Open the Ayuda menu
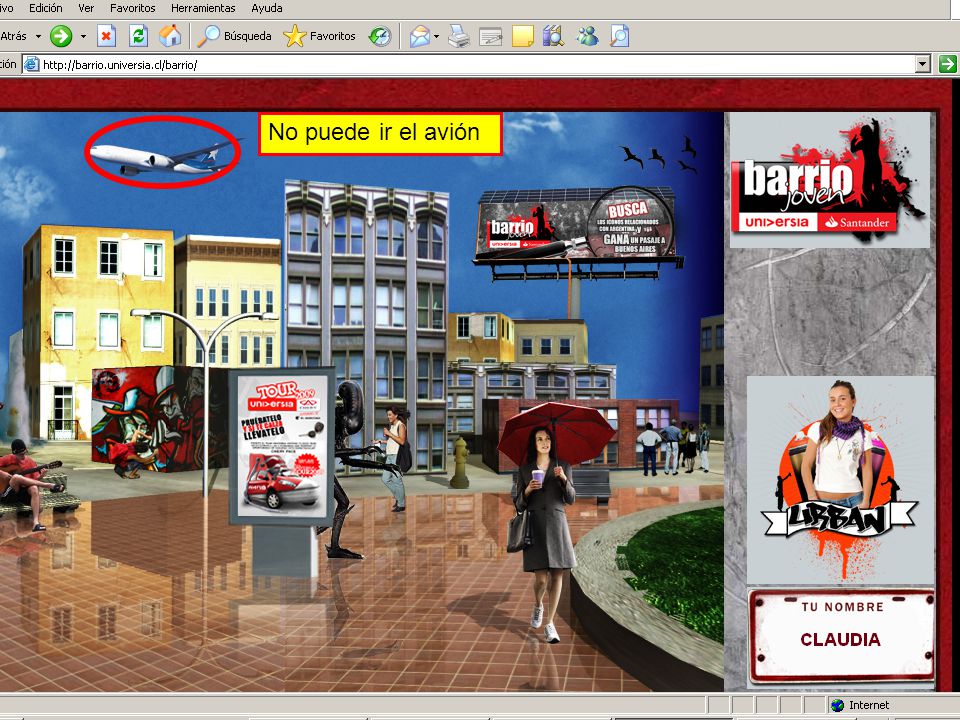 [x=266, y=8]
